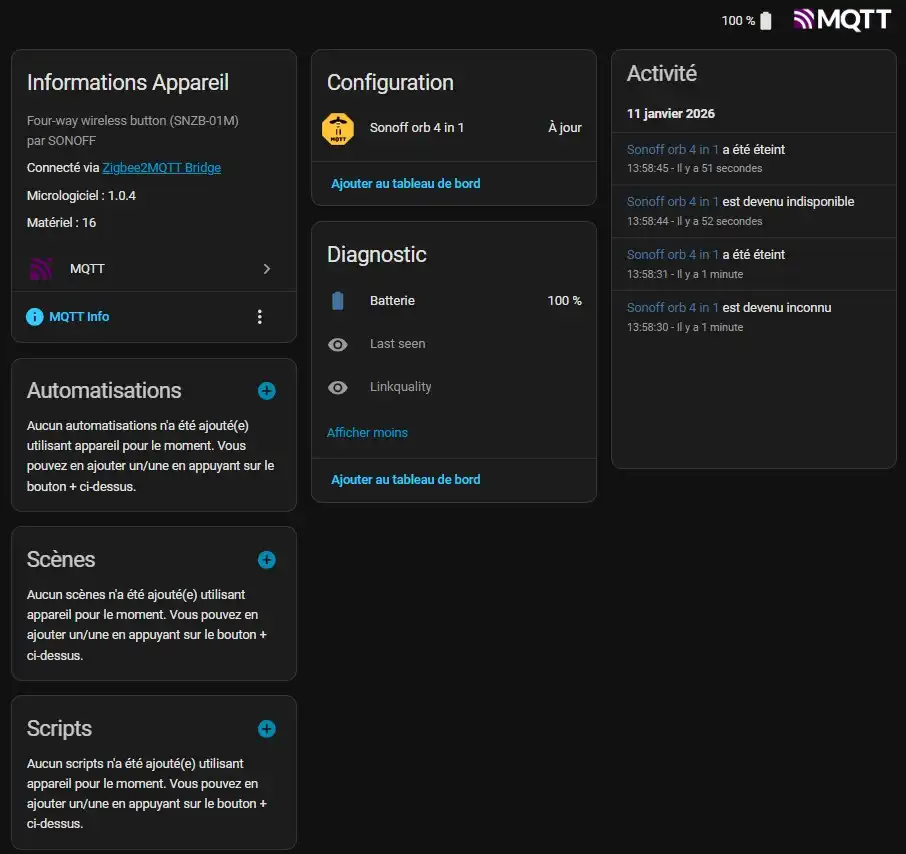
Task: Add a new automation with plus icon
Action: (x=267, y=391)
